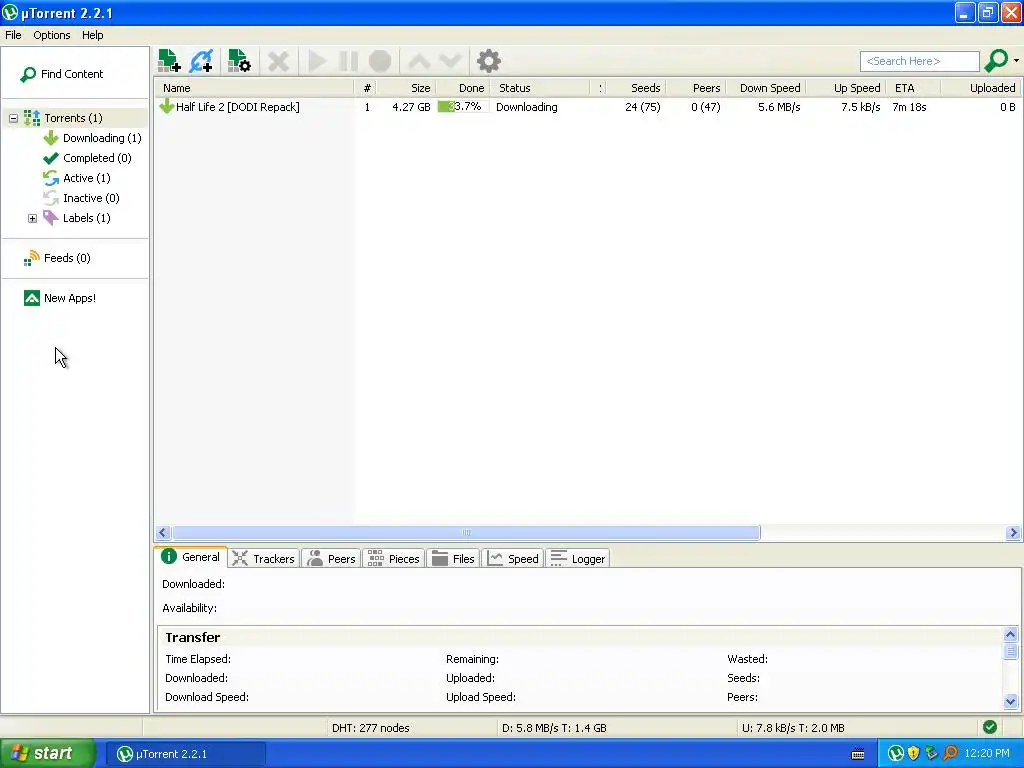
Task: Click the 3.7% progress bar
Action: [x=463, y=107]
